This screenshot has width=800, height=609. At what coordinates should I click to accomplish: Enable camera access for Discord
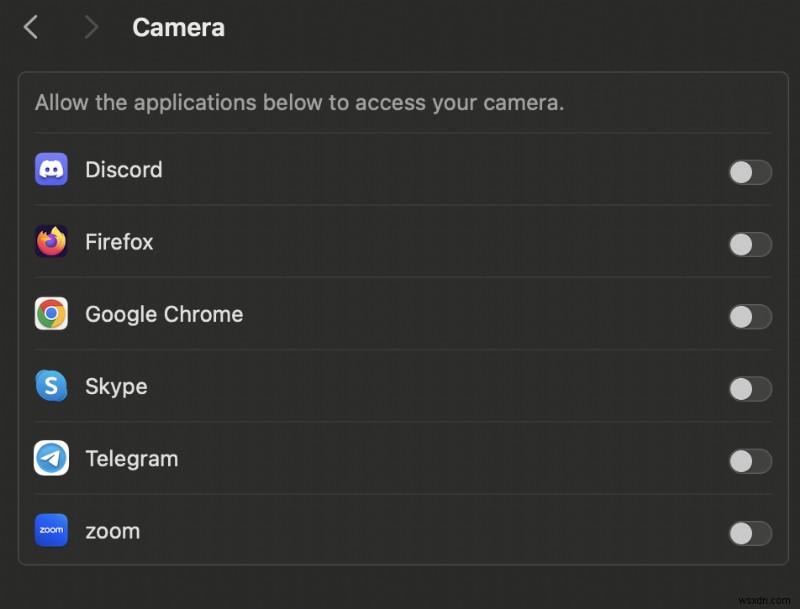pyautogui.click(x=749, y=172)
